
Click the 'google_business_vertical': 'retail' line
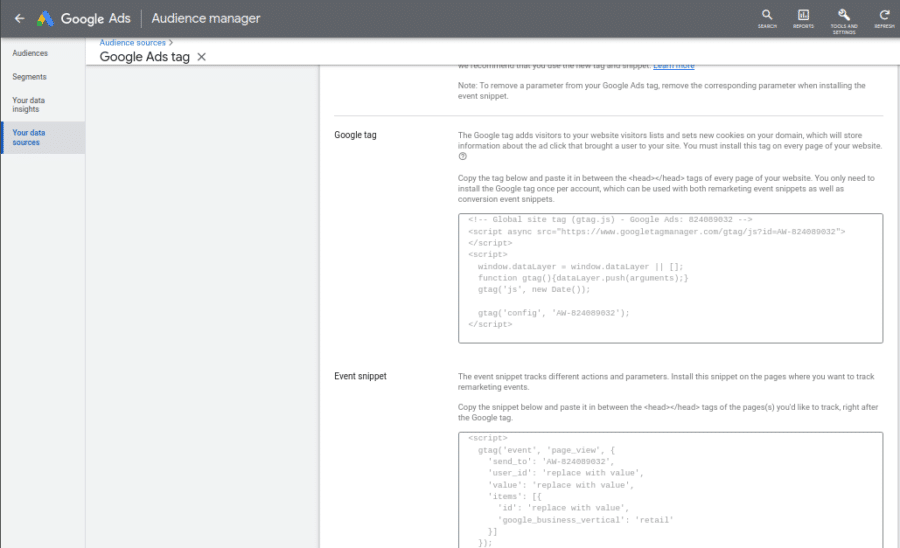(585, 520)
